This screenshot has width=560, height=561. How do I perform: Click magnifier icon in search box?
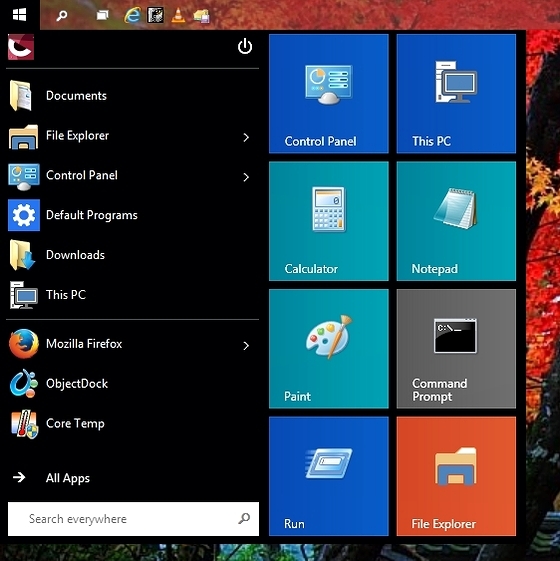point(244,518)
